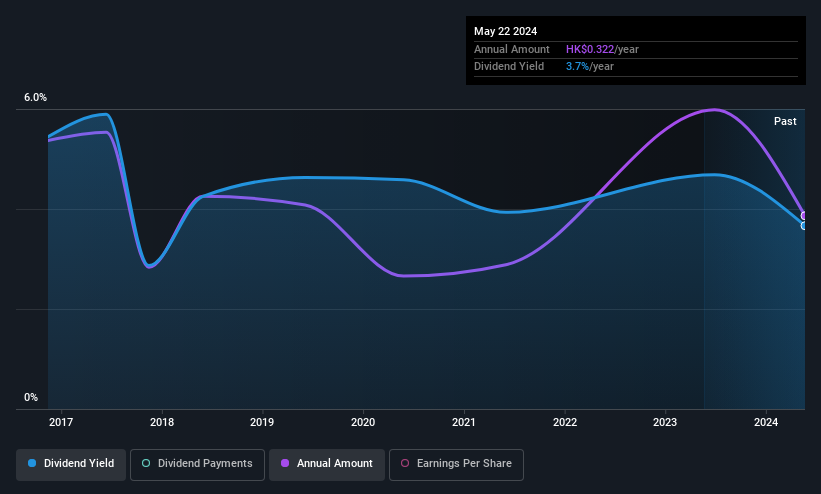
Task: Select the blue endpoint marker on the chart
Action: click(x=804, y=226)
